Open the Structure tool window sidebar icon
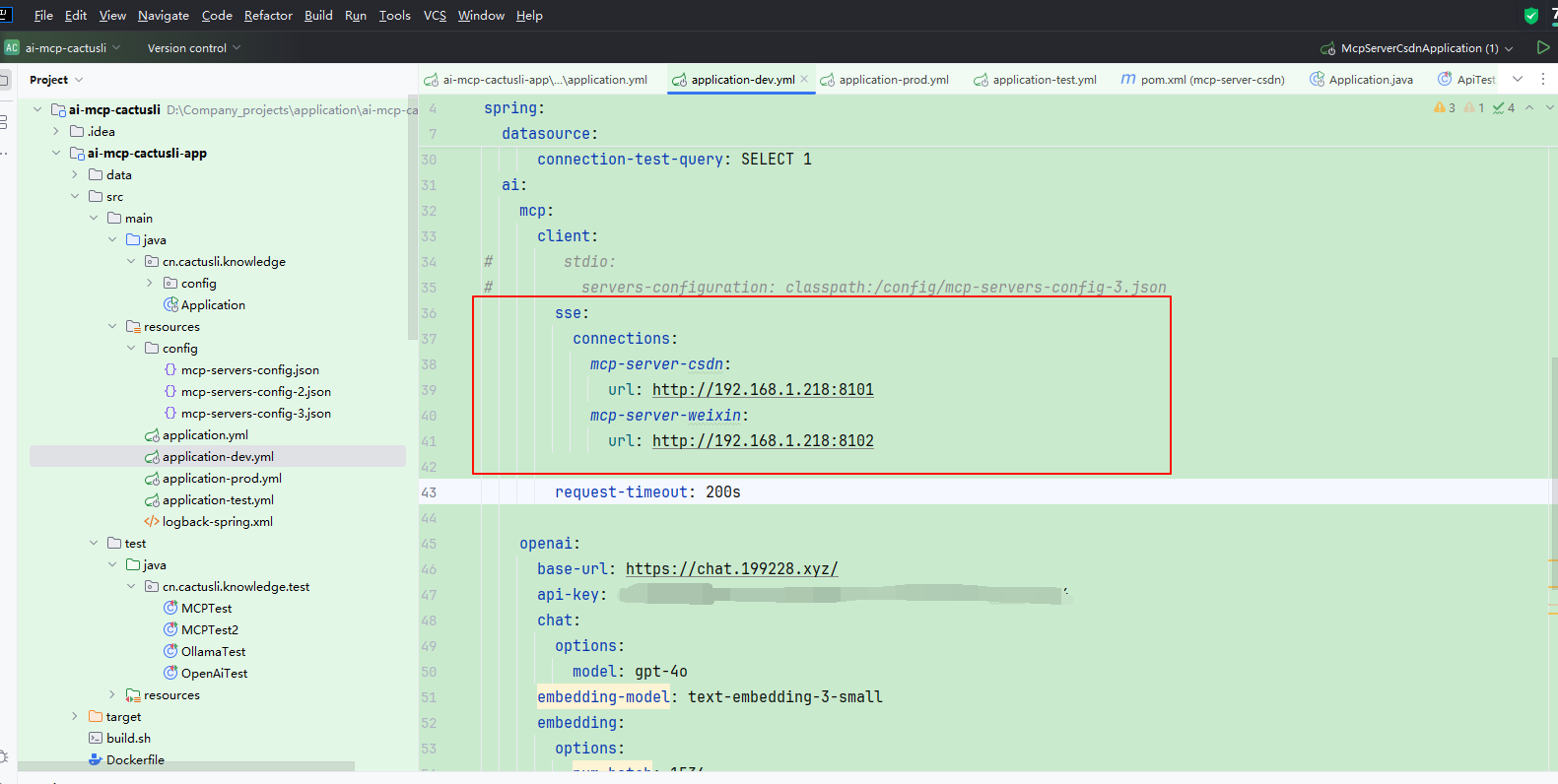 [4, 122]
